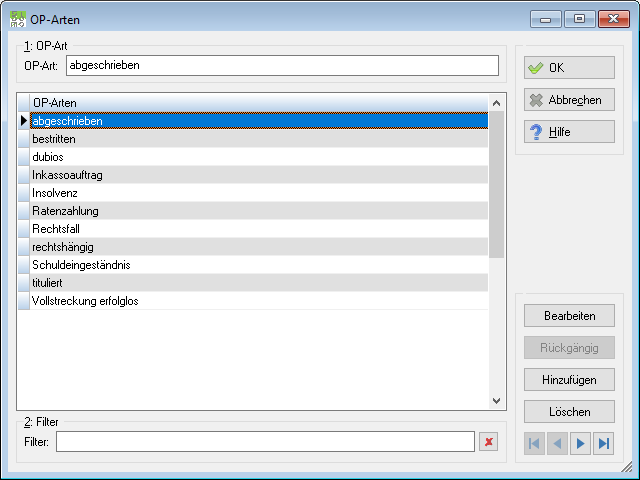The width and height of the screenshot is (640, 480).
Task: Click the OP-Arten app icon in title bar
Action: [x=18, y=19]
